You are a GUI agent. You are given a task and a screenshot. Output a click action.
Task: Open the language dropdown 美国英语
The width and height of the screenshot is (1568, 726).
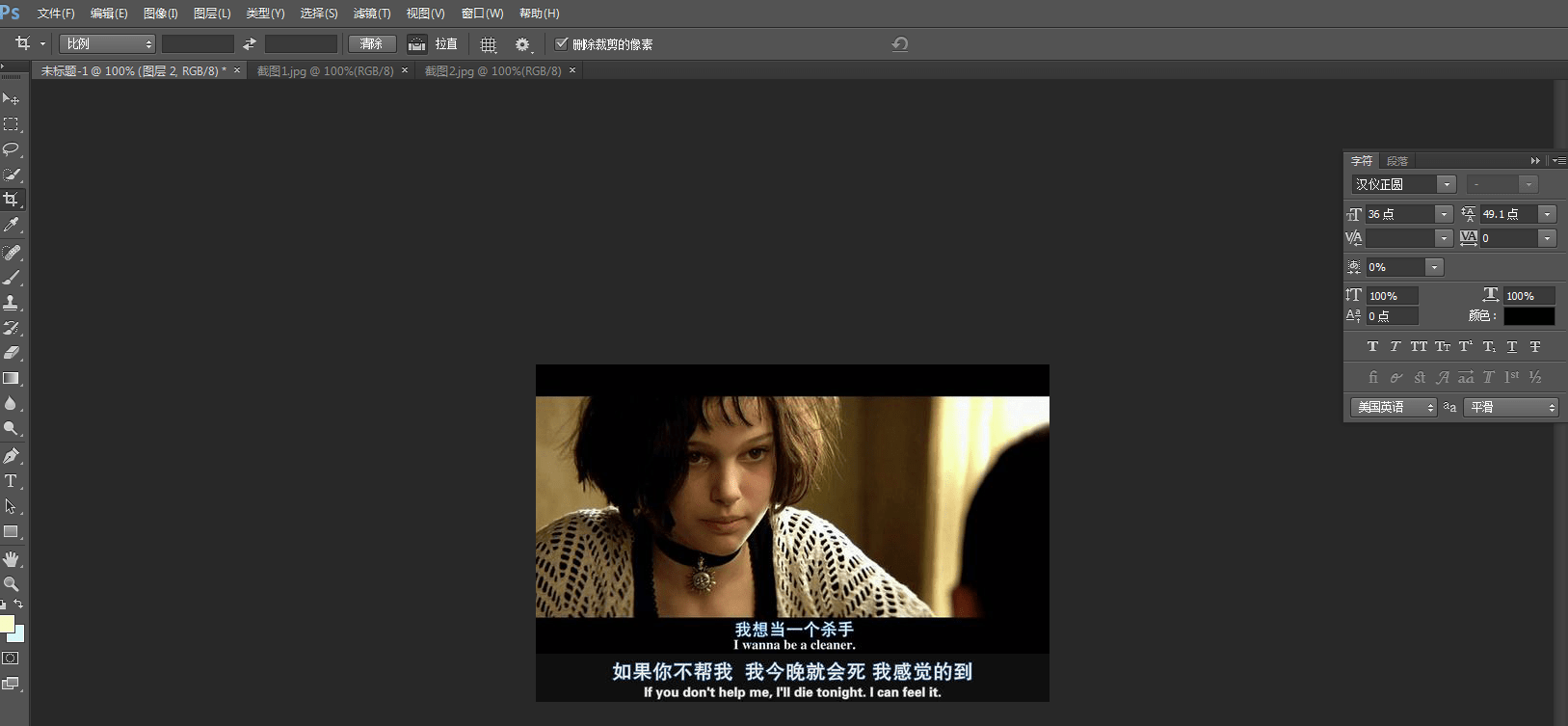pyautogui.click(x=1394, y=408)
